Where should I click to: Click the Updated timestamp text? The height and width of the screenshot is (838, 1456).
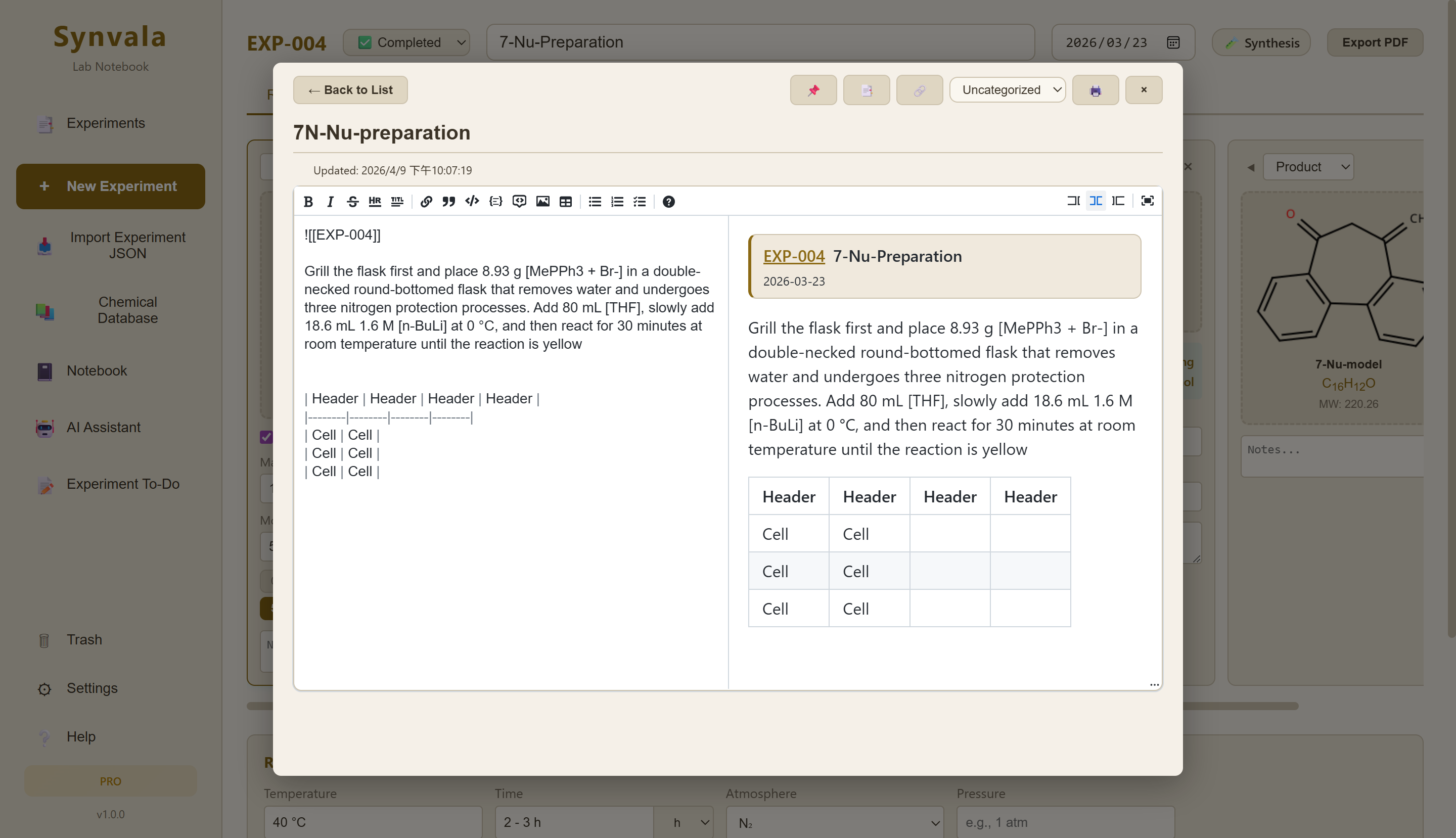(393, 170)
